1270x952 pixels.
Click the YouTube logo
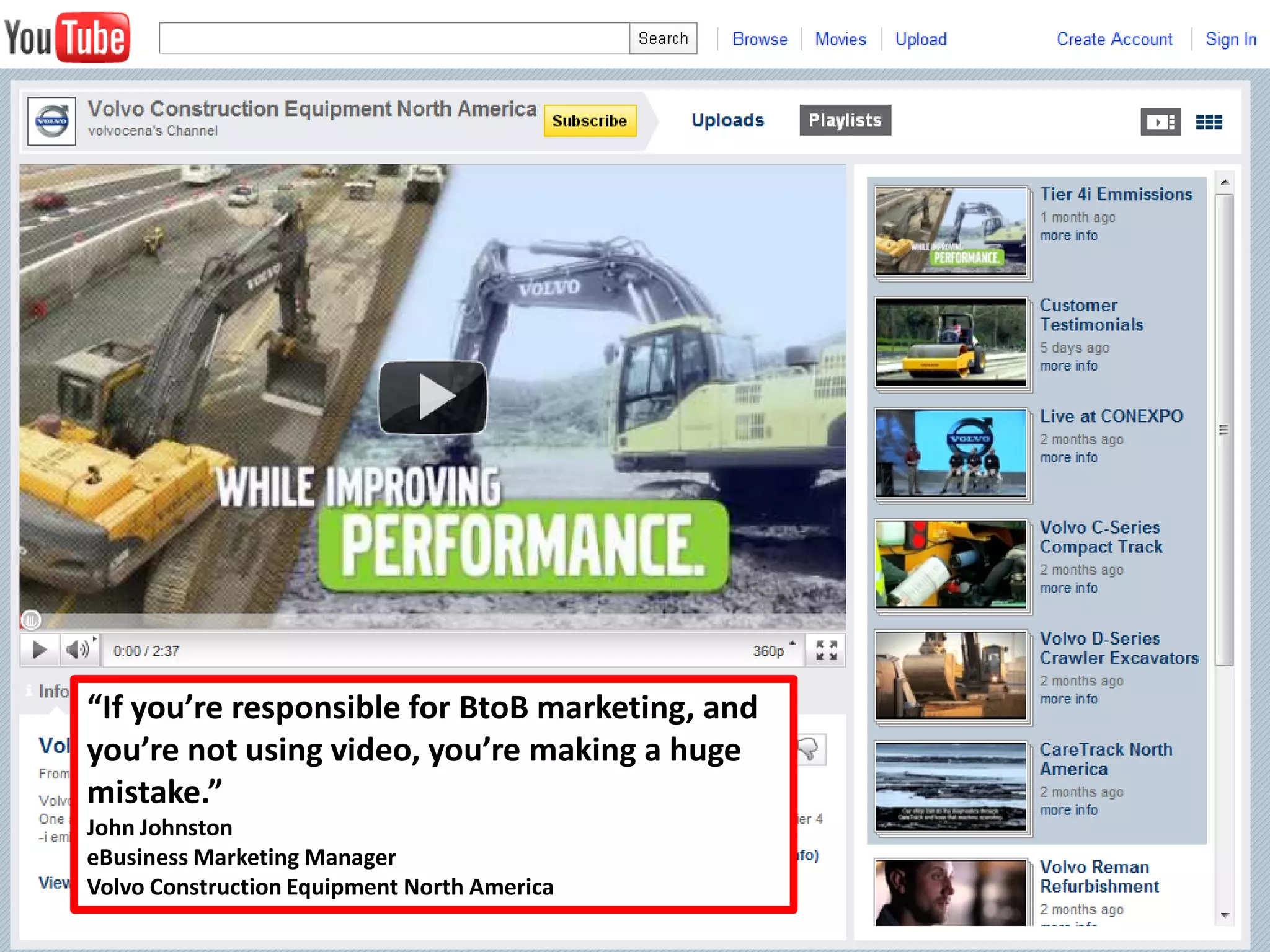67,37
